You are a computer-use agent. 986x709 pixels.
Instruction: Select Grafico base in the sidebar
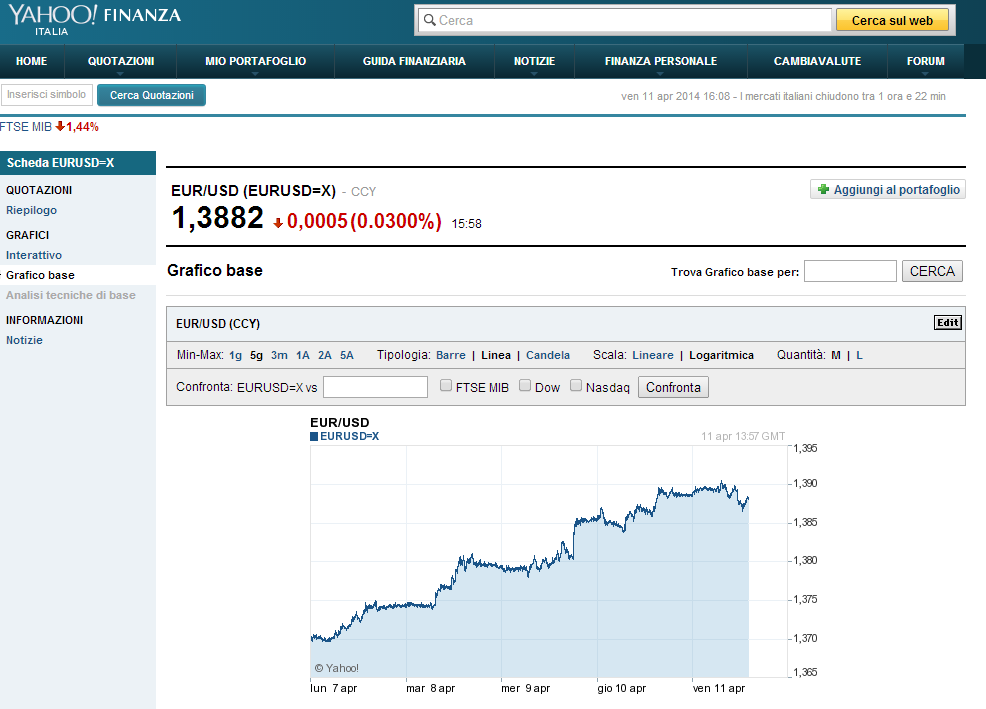click(x=40, y=275)
